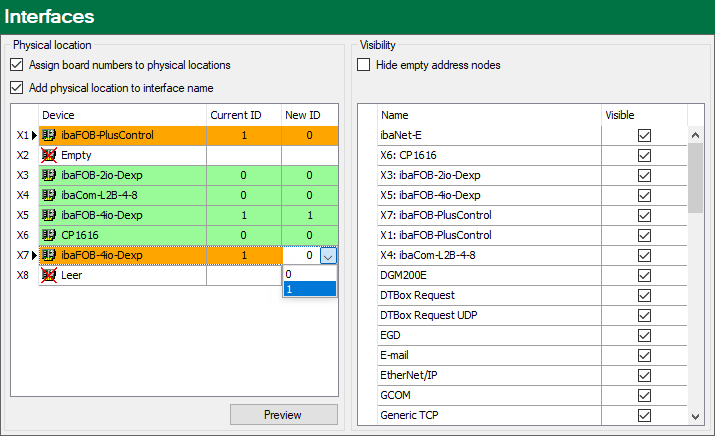Click the Name column header in Visibility
The width and height of the screenshot is (715, 436).
click(x=489, y=115)
